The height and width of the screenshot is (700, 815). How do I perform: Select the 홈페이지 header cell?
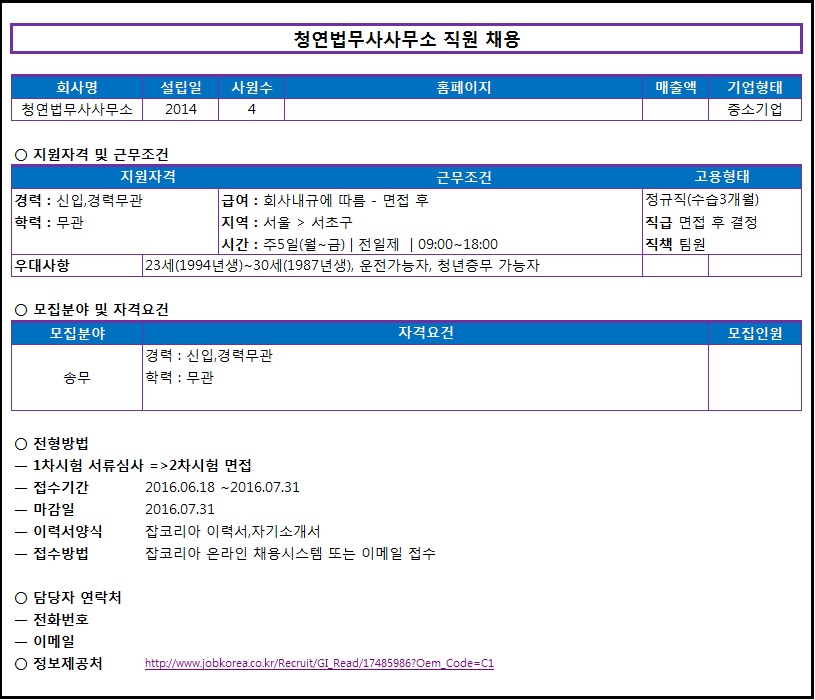click(464, 88)
